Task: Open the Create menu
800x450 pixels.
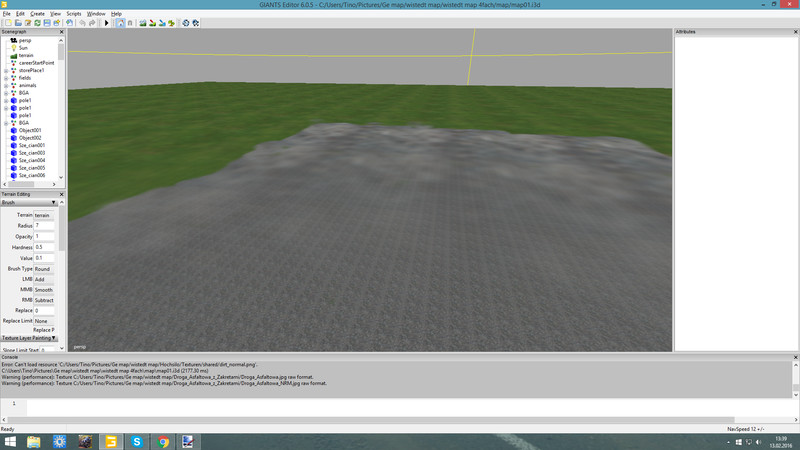Action: click(x=37, y=14)
